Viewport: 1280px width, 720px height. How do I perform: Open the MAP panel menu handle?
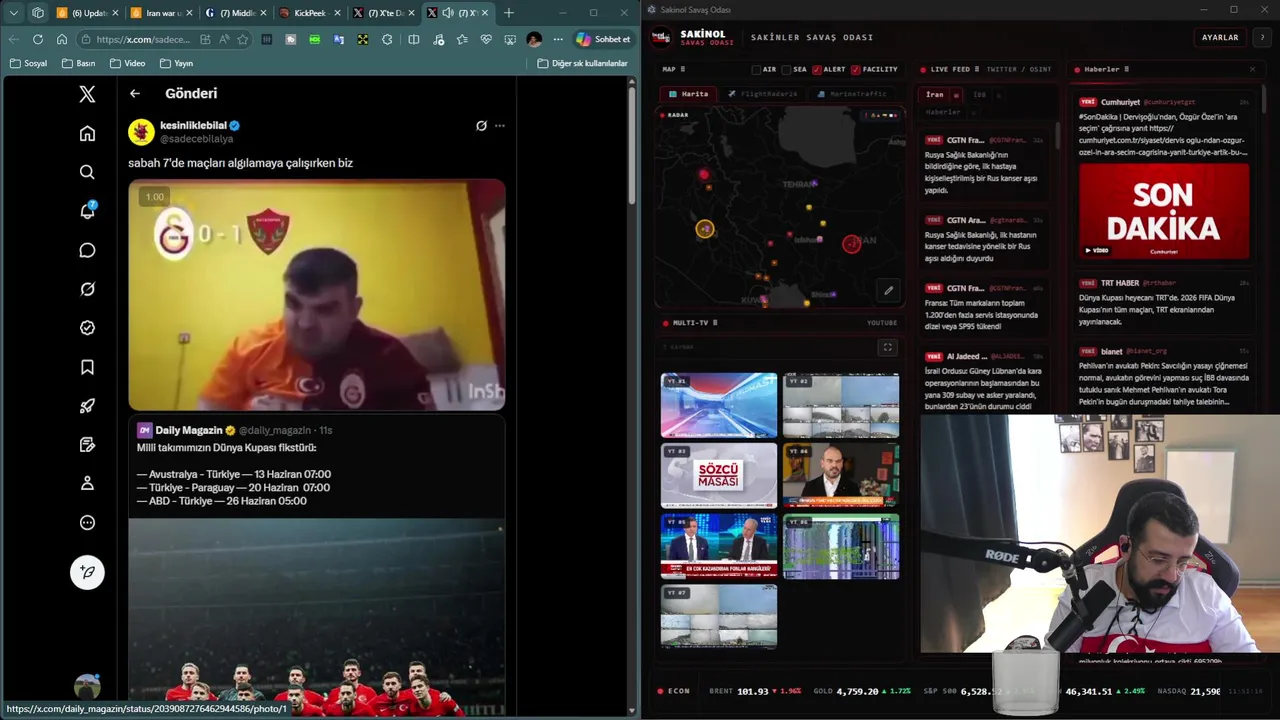click(683, 69)
